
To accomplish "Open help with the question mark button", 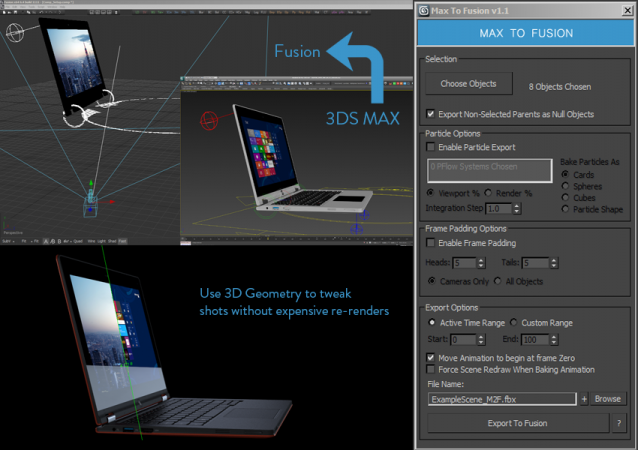I will coord(619,424).
